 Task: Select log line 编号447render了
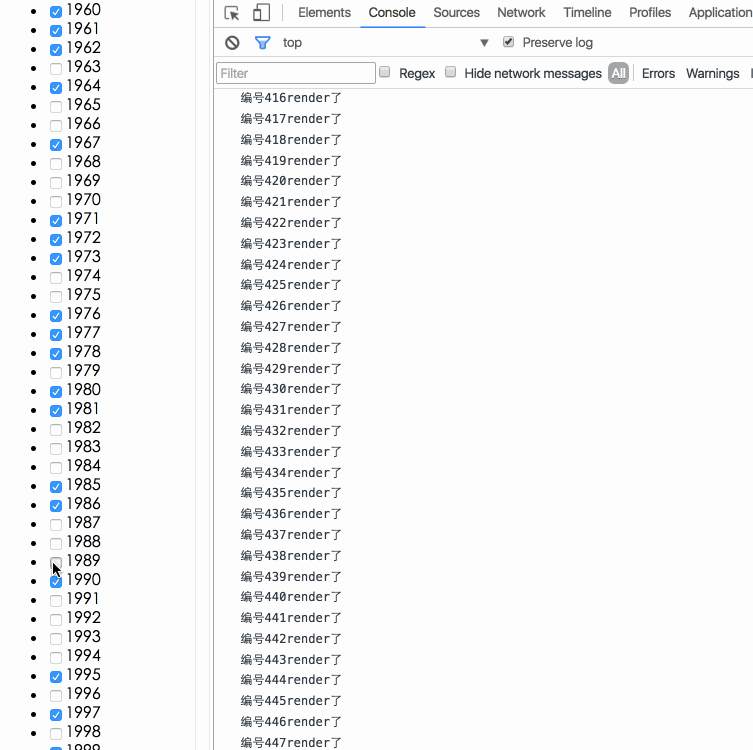tap(291, 743)
